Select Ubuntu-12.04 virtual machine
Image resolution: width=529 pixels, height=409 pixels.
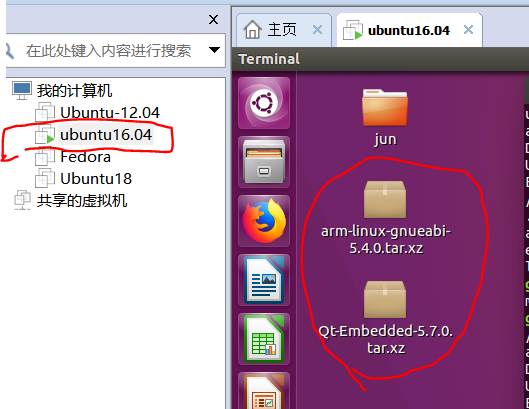point(110,113)
